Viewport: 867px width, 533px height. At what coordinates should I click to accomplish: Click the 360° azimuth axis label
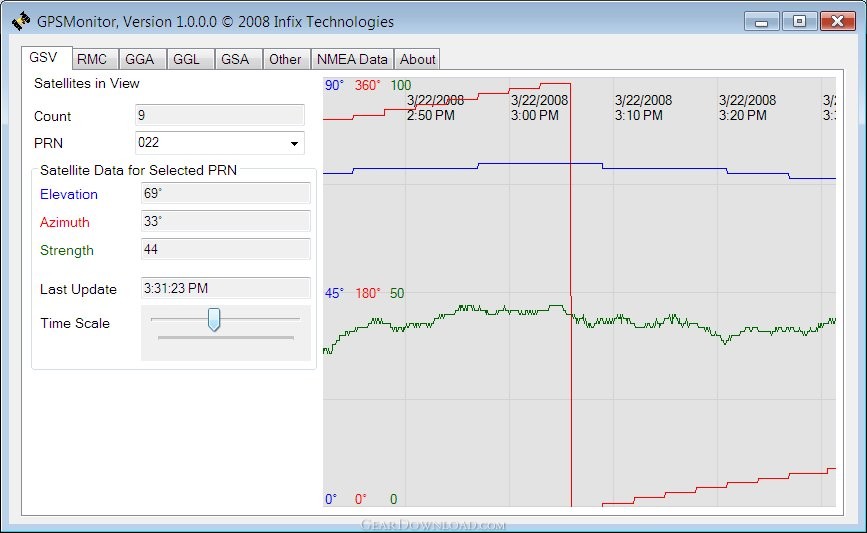[367, 85]
